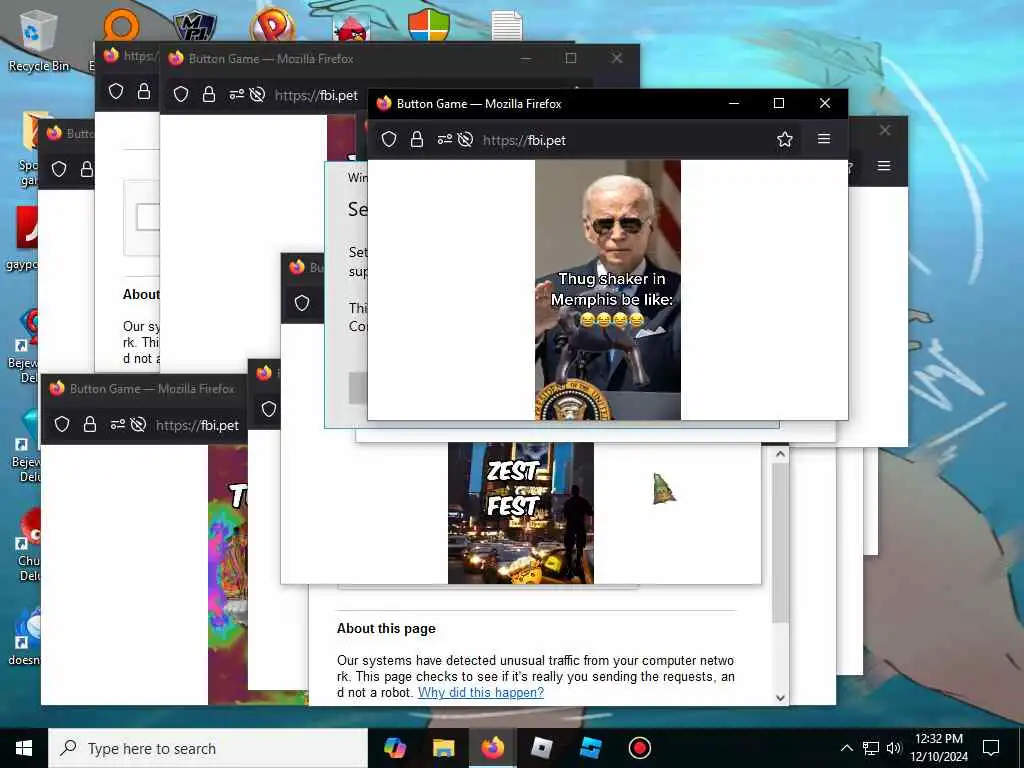
Task: Click the fbi.pet URL in the topmost dimmed Button Game window
Action: click(x=316, y=95)
